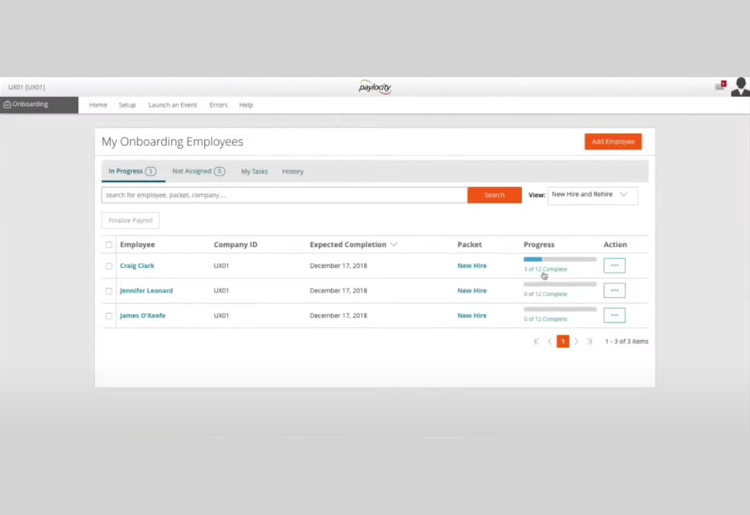
Task: Open action menu for Jennifer Leonard
Action: tap(614, 291)
